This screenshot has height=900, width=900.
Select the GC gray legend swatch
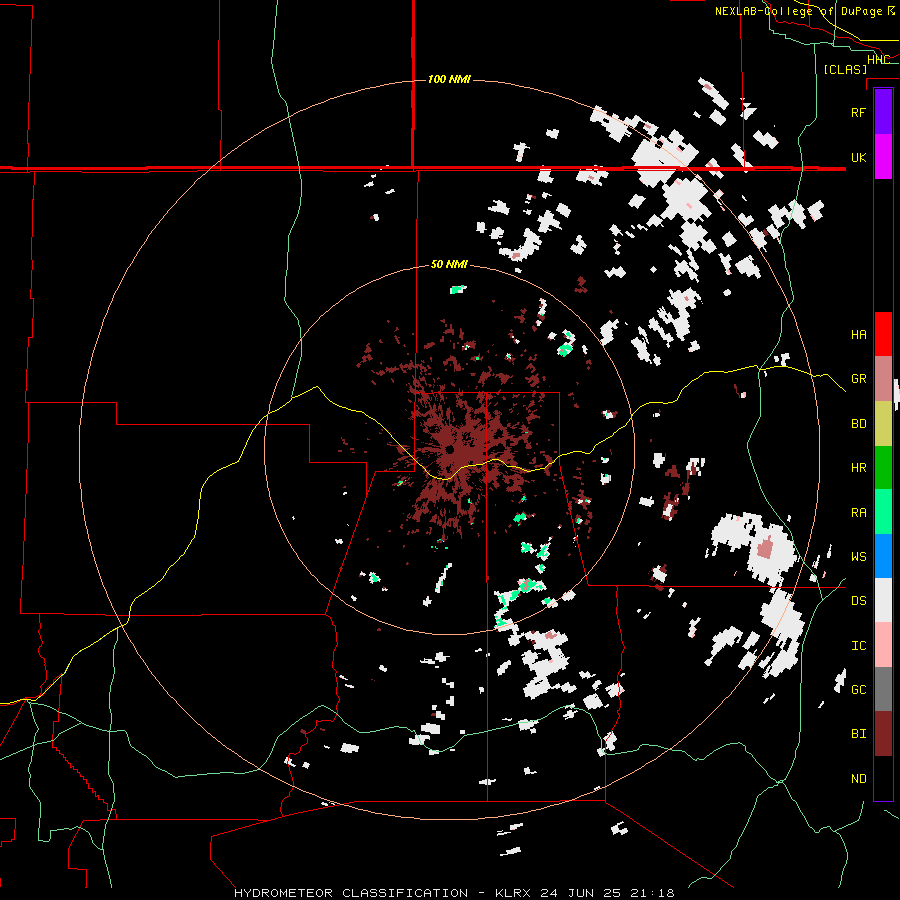pos(883,689)
